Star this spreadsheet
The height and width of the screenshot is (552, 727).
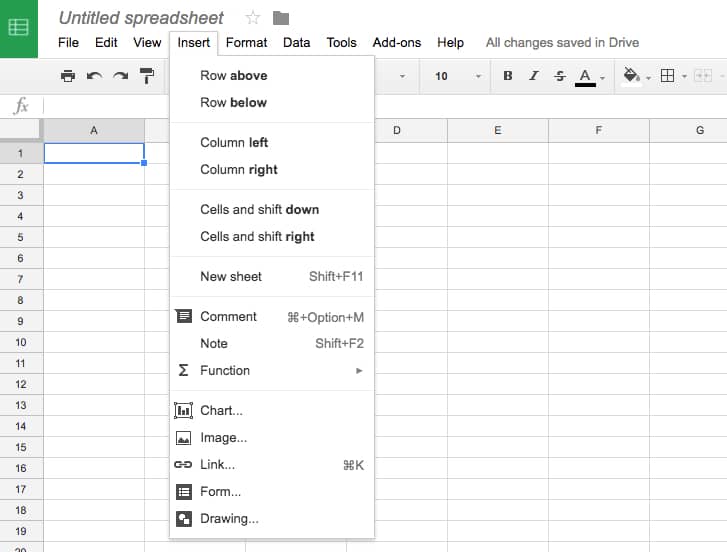tap(253, 18)
